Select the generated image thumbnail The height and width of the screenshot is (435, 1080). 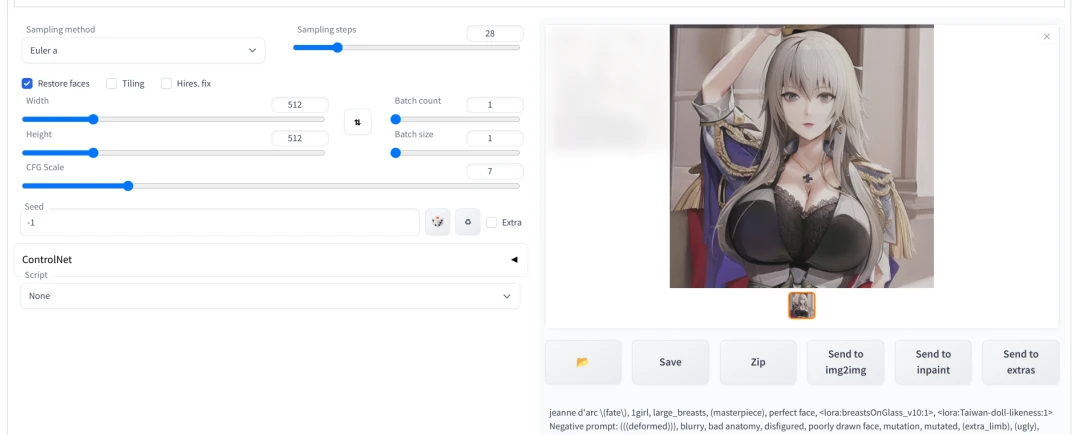tap(802, 306)
